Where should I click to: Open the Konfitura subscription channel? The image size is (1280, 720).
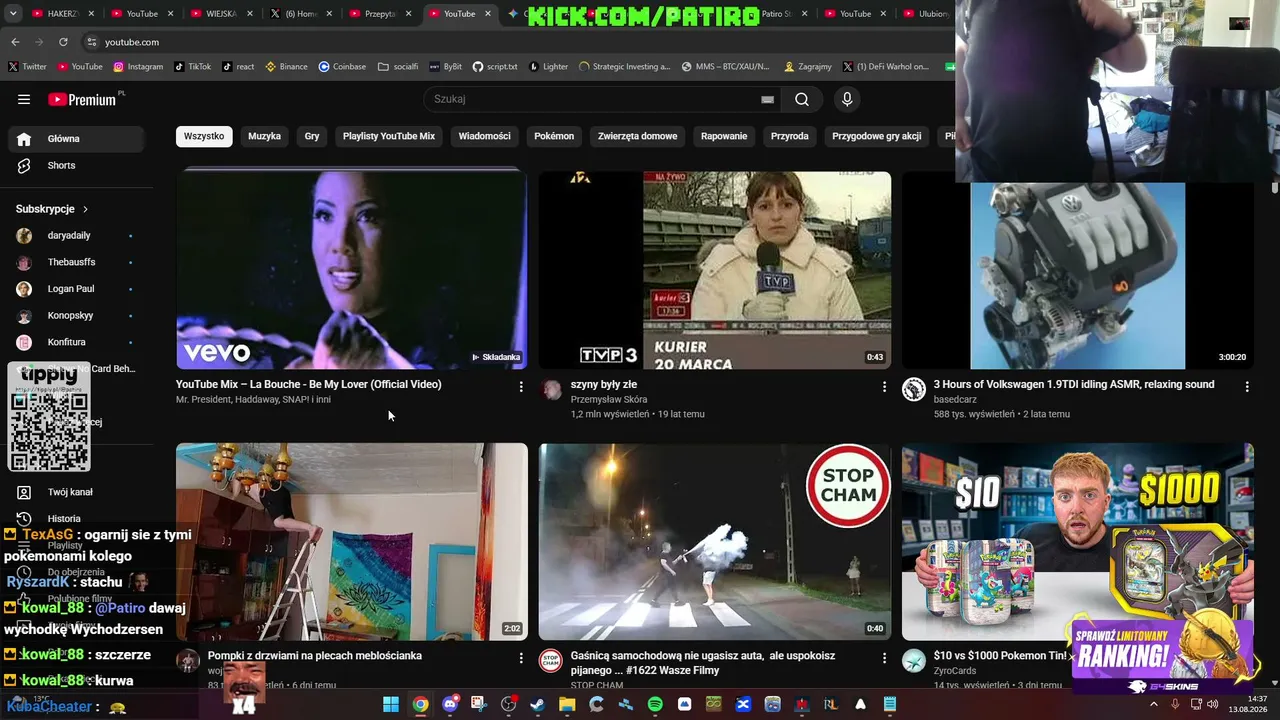point(76,342)
